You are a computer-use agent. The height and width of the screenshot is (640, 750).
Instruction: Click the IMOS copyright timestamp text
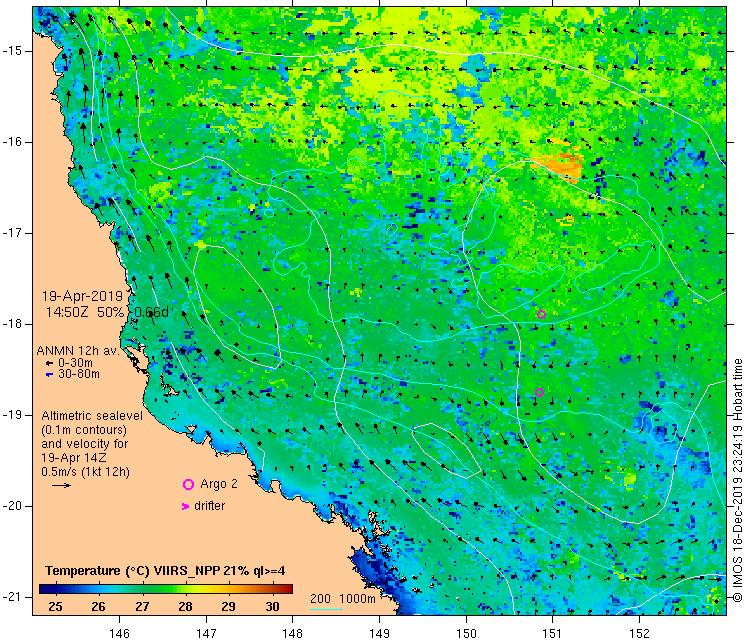(x=738, y=480)
